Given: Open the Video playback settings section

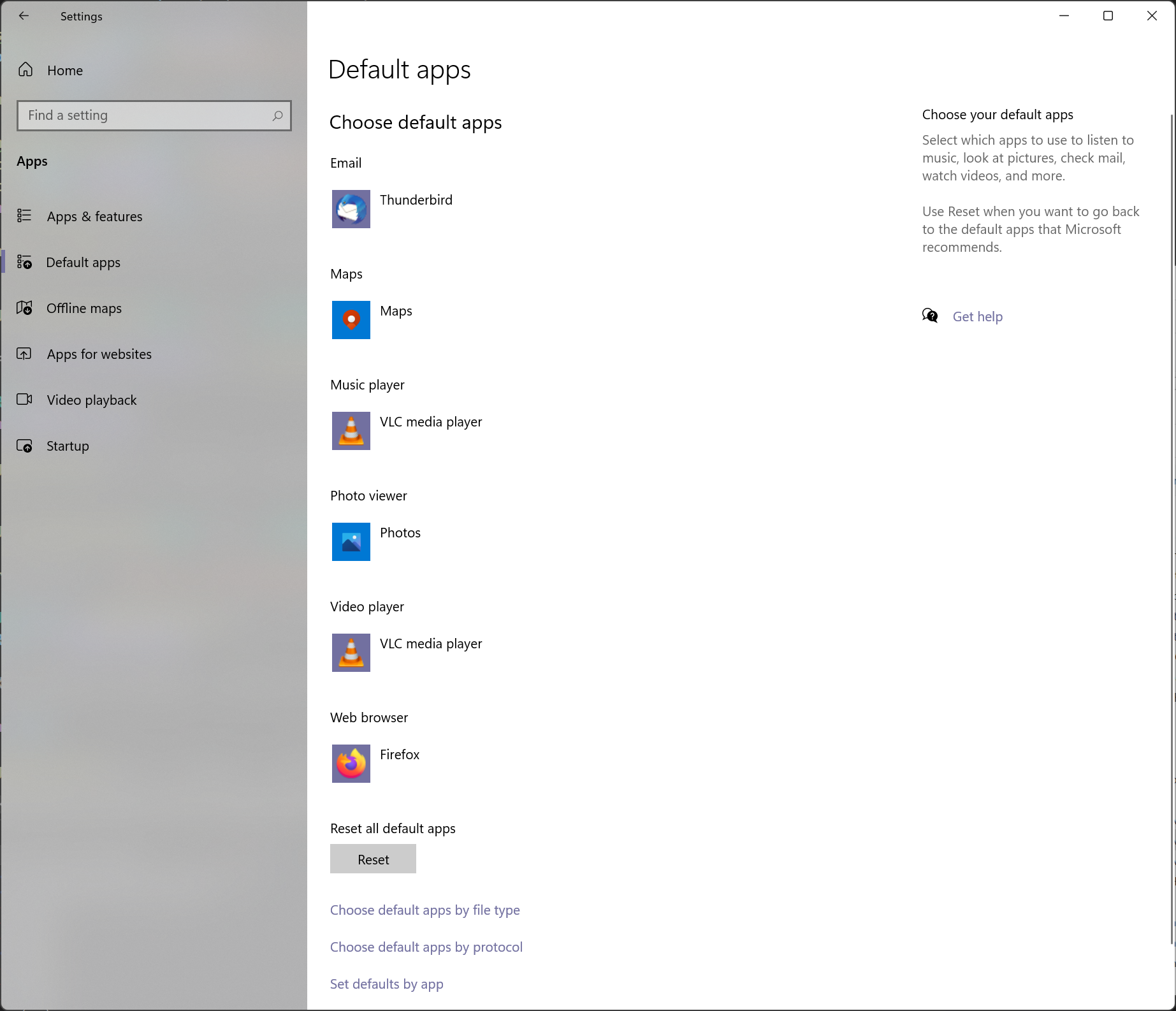Looking at the screenshot, I should tap(91, 400).
